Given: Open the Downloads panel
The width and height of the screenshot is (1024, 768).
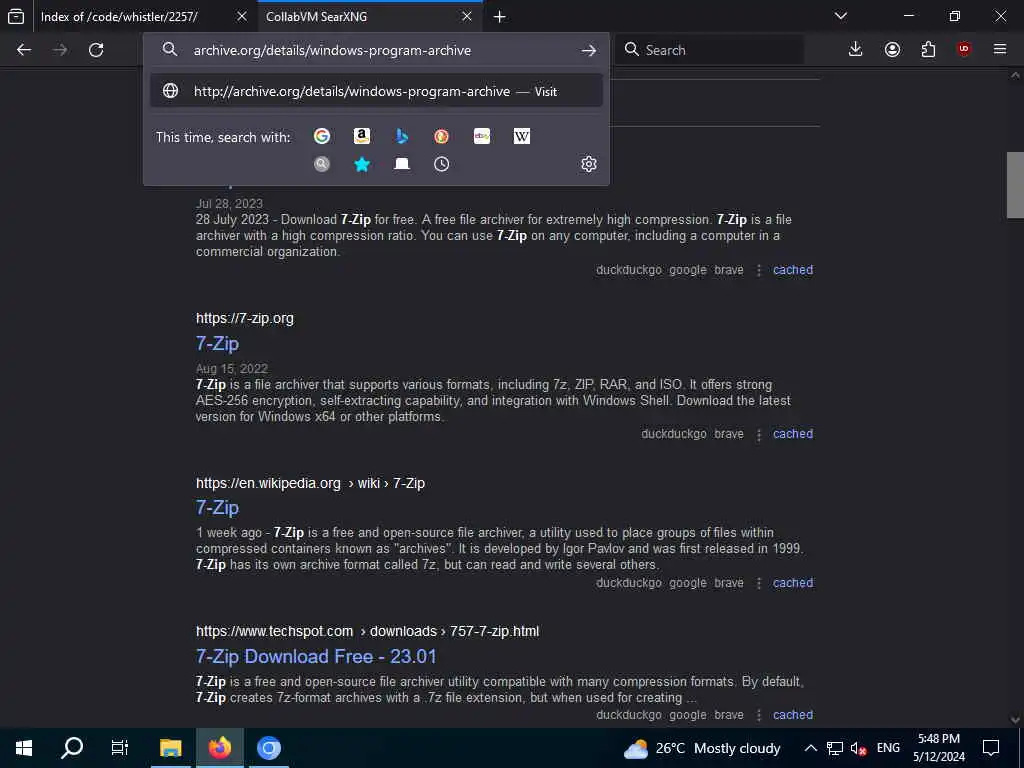Looking at the screenshot, I should (856, 50).
